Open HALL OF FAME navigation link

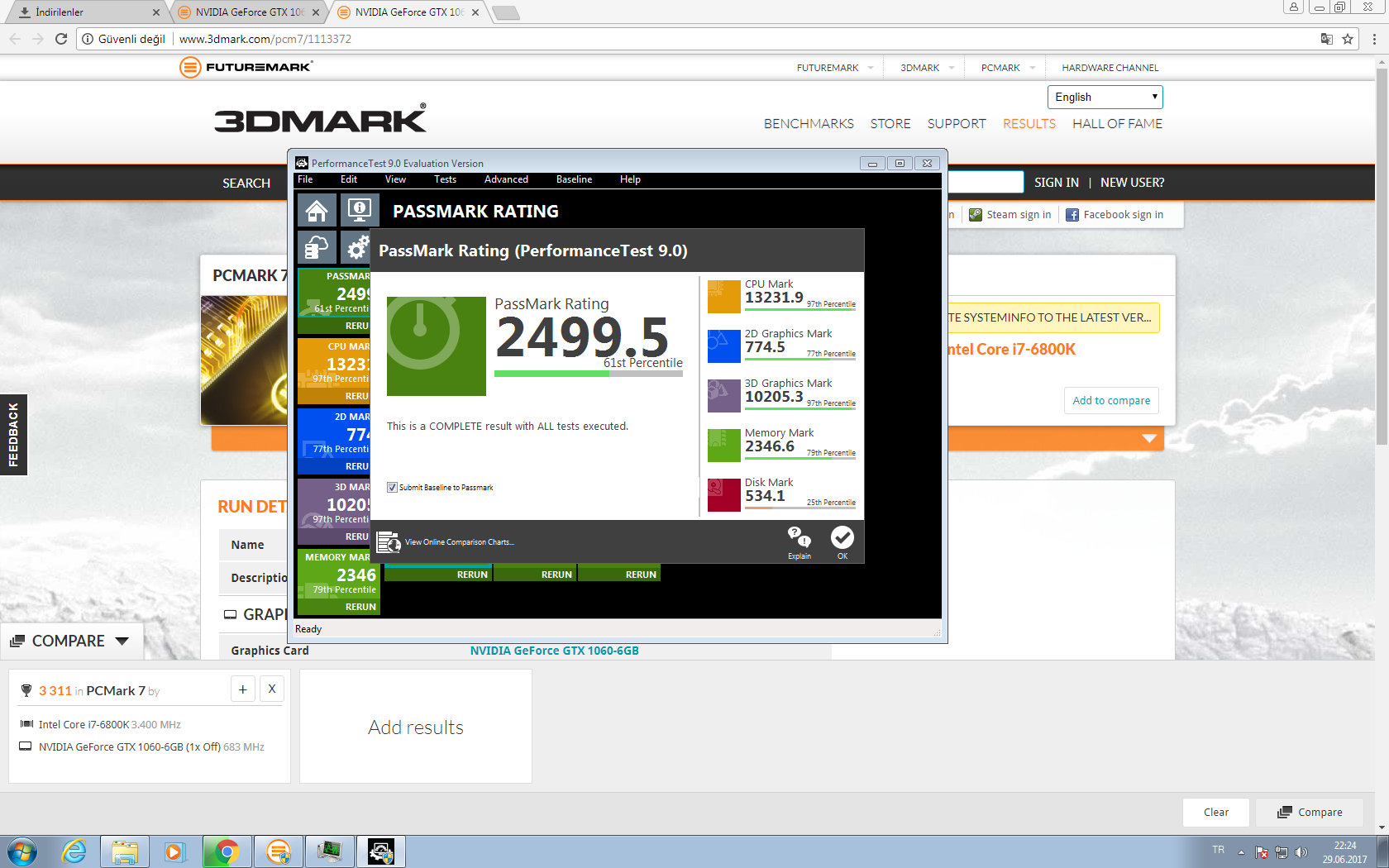point(1117,124)
